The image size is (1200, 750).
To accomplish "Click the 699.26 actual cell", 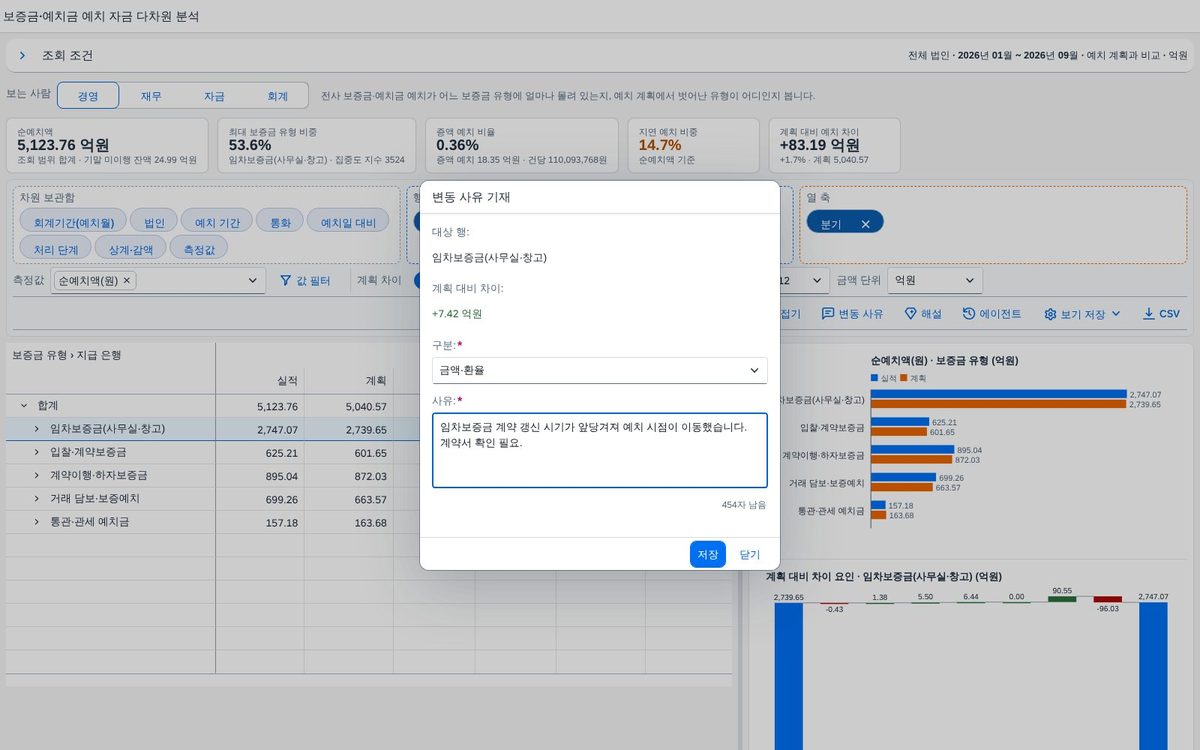I will click(260, 498).
